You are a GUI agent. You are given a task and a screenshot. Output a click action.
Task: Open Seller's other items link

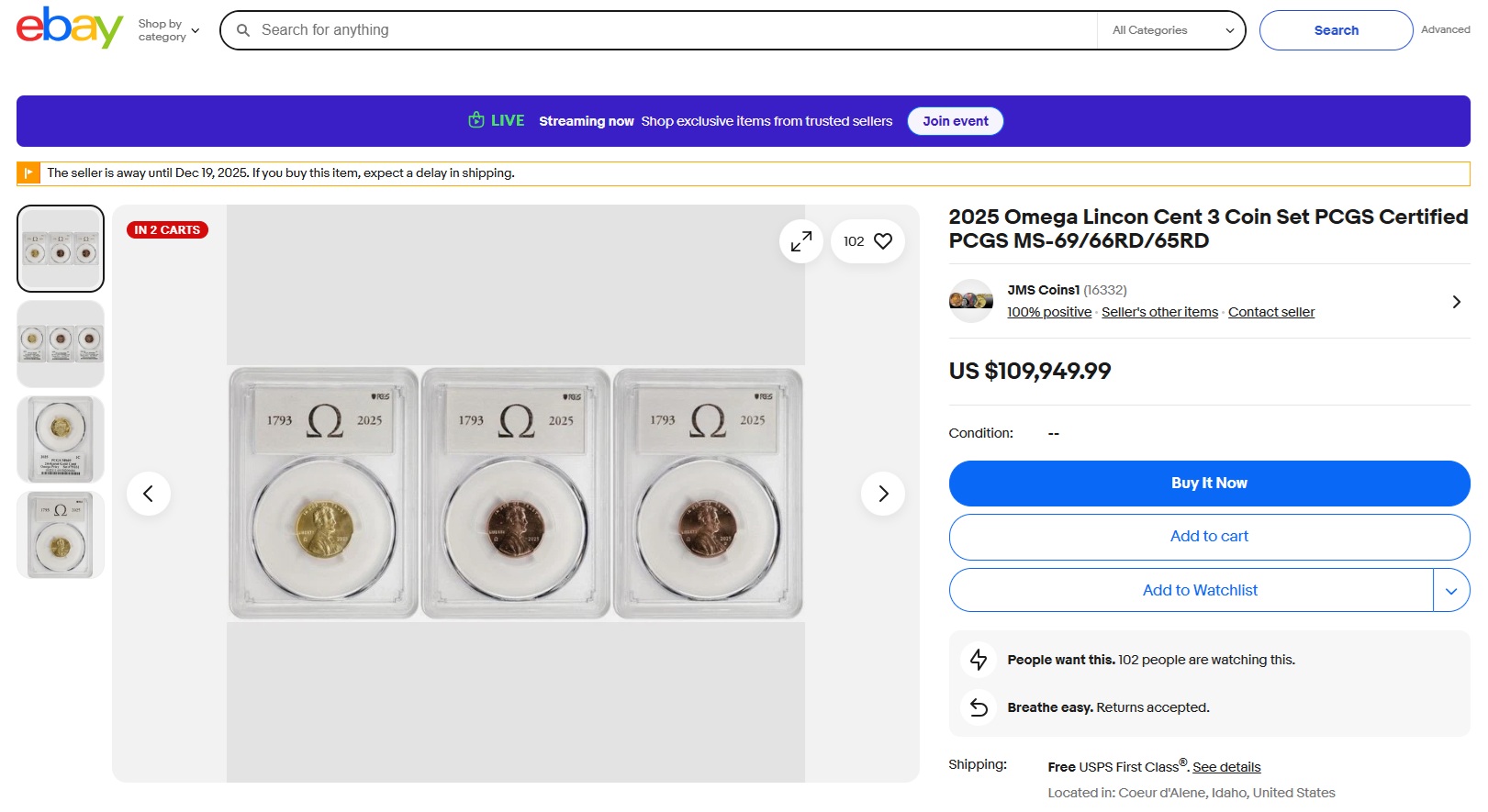(1159, 312)
